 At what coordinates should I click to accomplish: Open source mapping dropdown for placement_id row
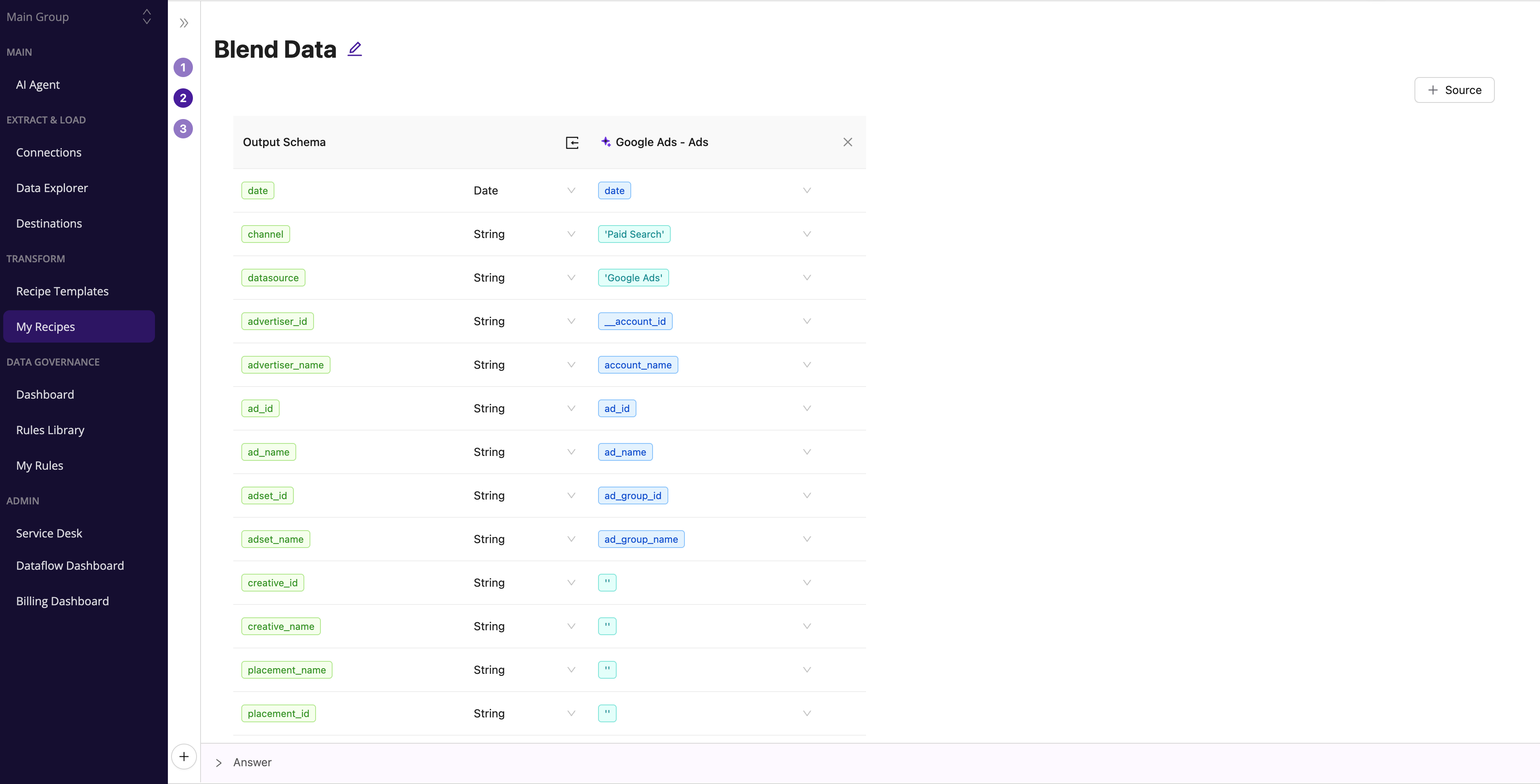tap(806, 713)
